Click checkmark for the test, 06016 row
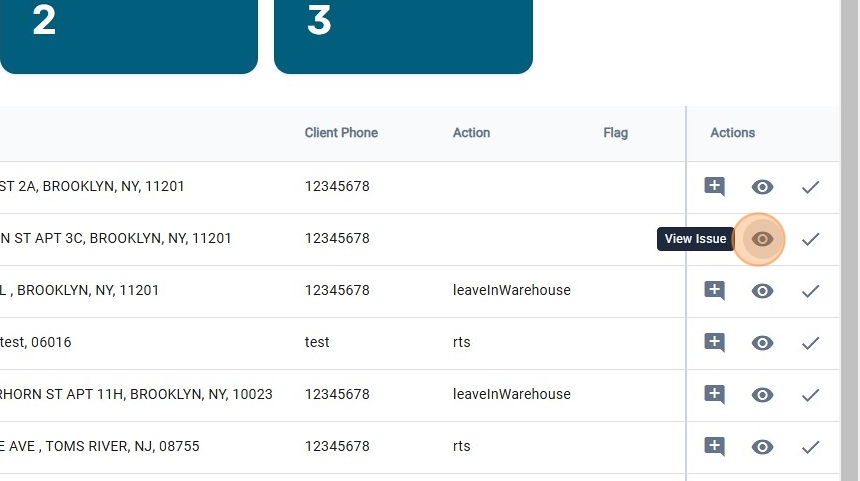Viewport: 860px width, 481px height. pos(810,343)
